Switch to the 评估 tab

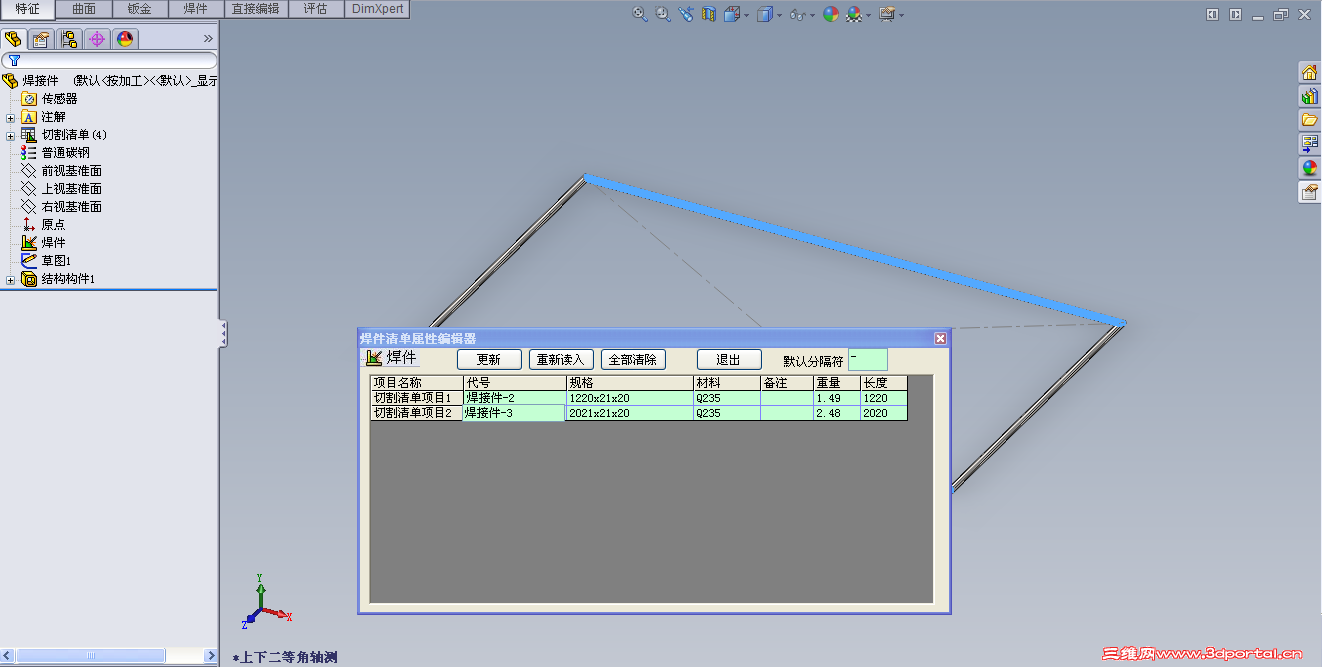tap(315, 9)
